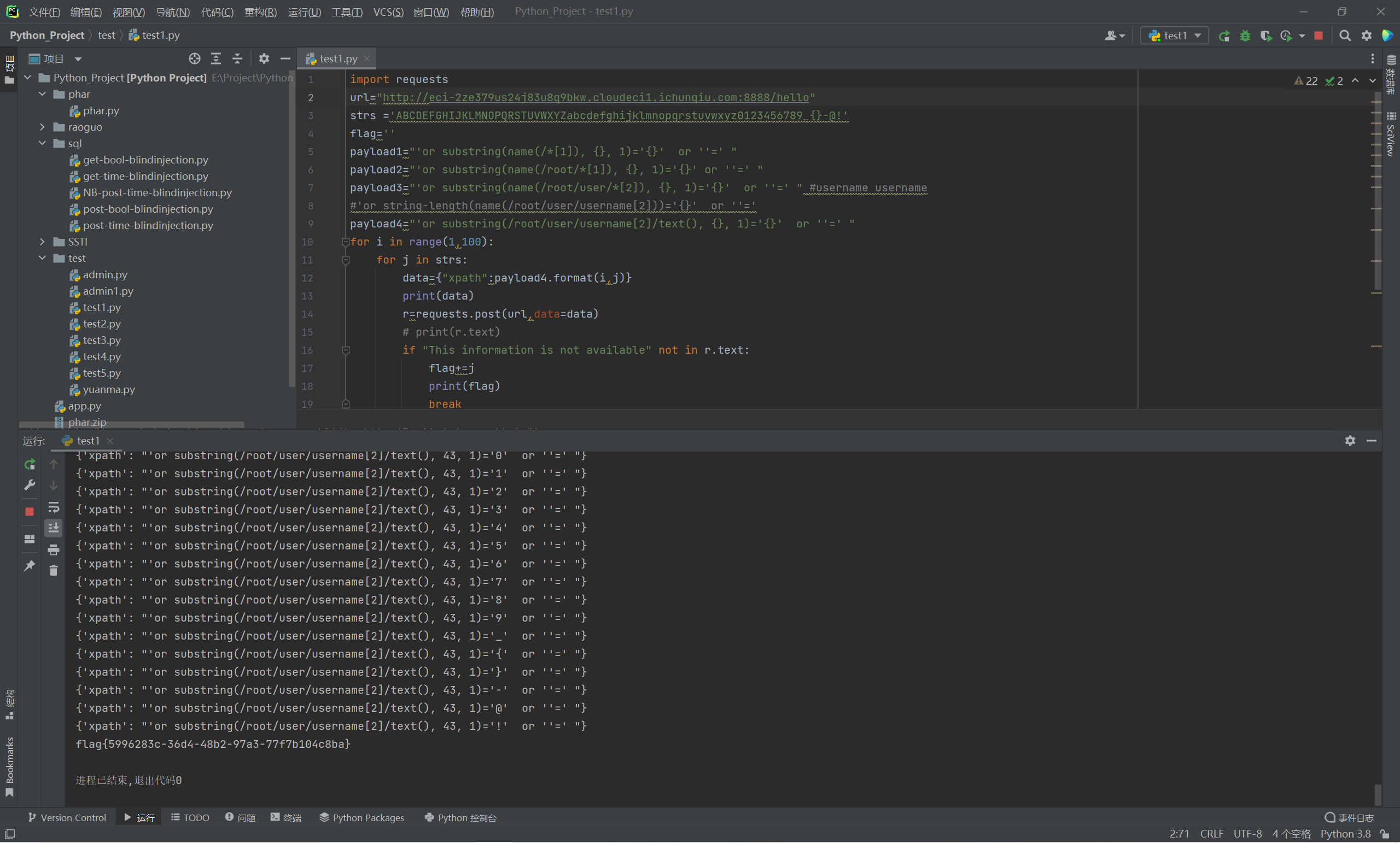Open the TODO tool window
1400x843 pixels.
point(190,818)
